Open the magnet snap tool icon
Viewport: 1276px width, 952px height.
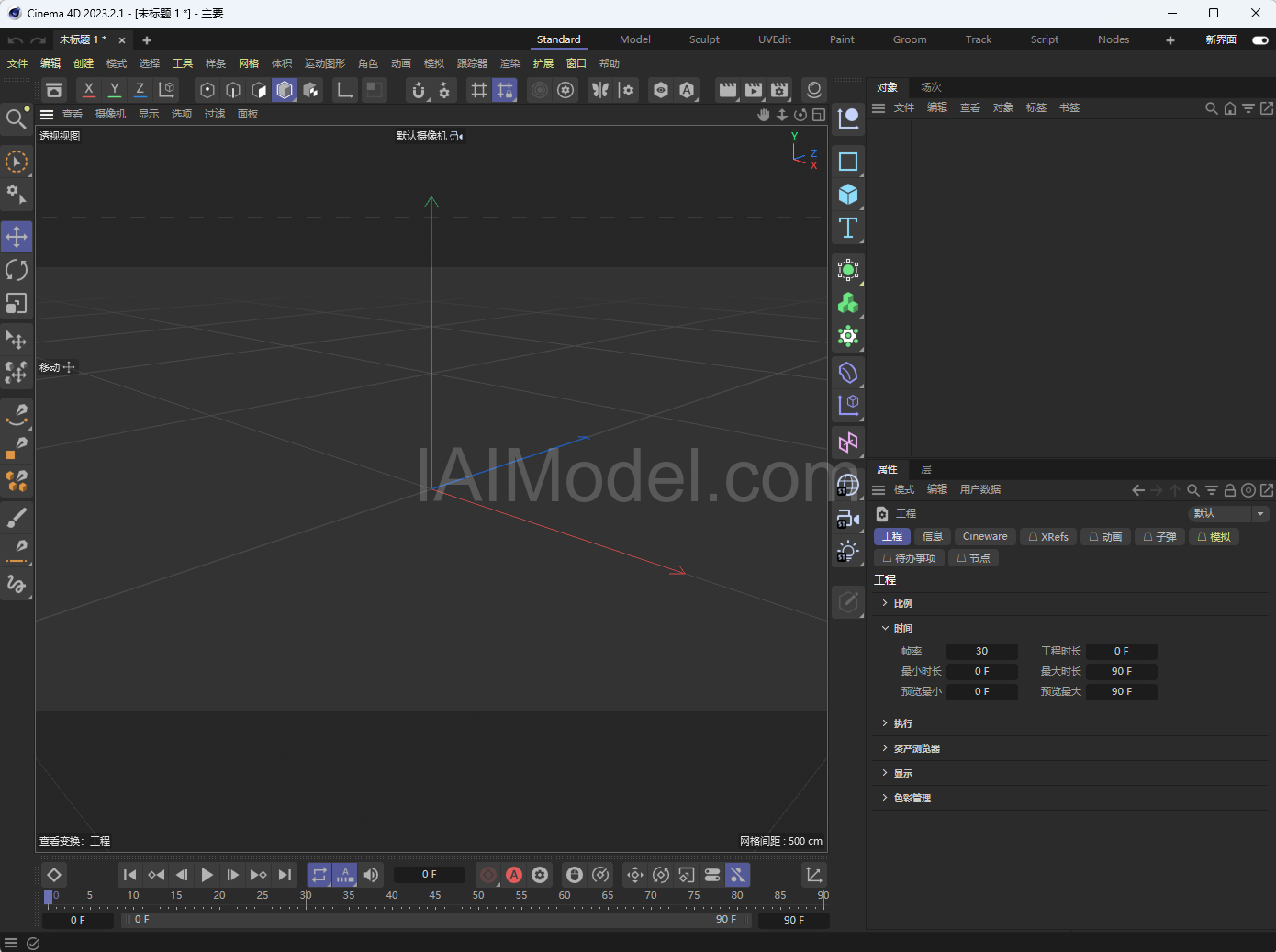(x=419, y=90)
